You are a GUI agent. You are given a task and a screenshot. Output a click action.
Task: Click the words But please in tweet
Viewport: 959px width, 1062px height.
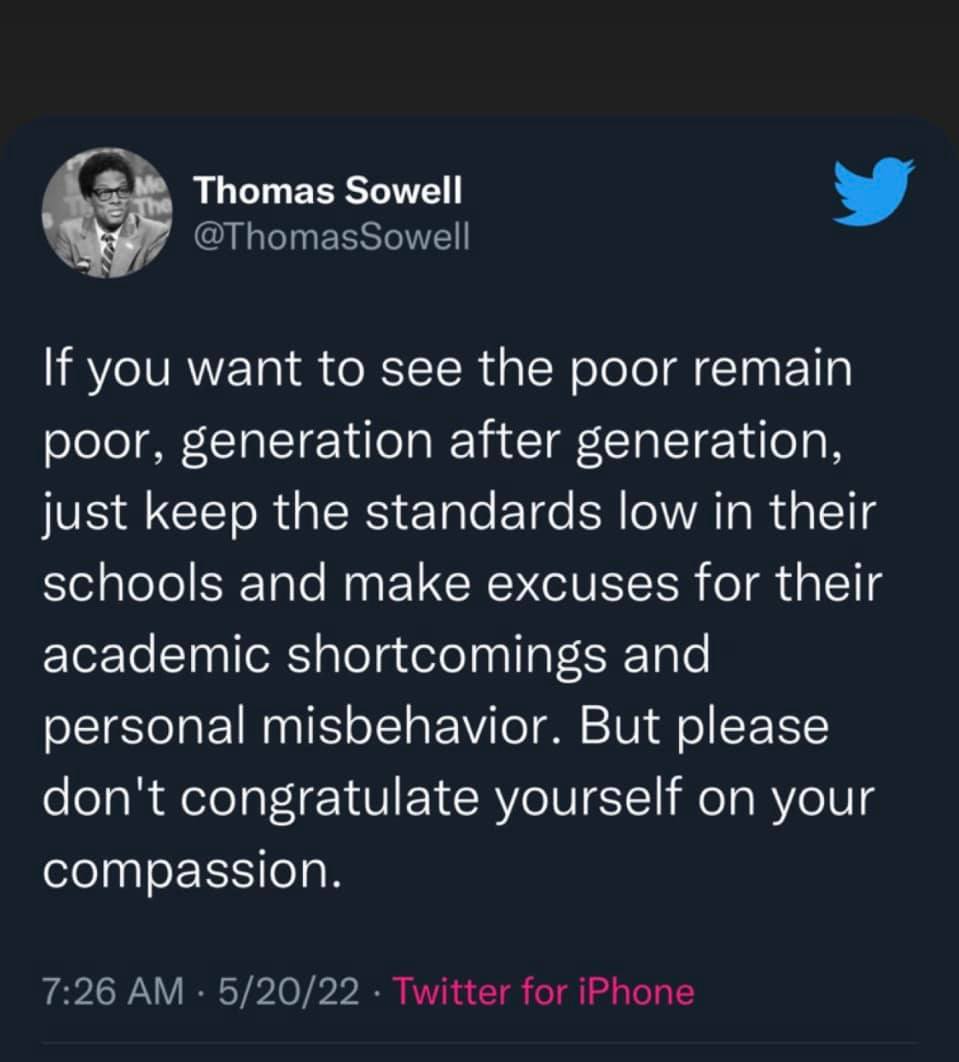[x=704, y=727]
